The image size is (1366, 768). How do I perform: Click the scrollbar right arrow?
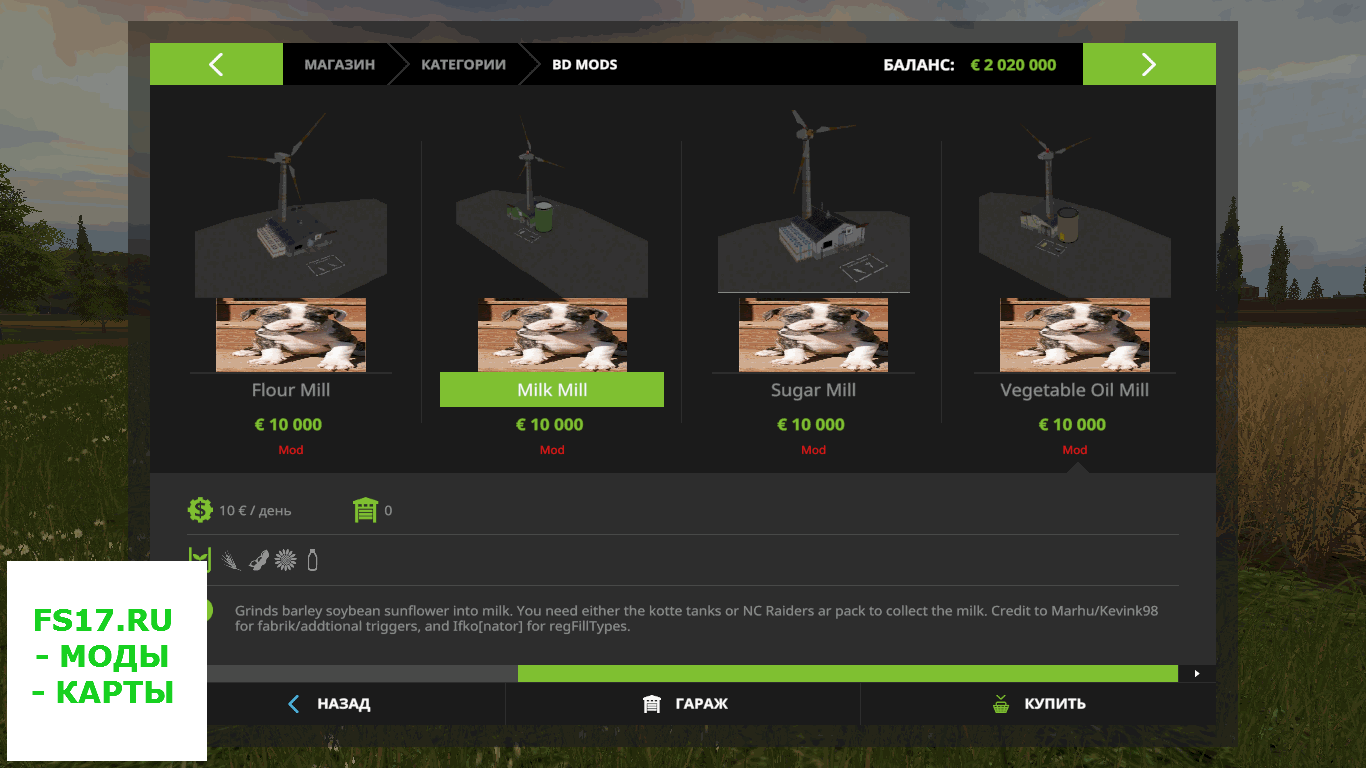click(1197, 674)
